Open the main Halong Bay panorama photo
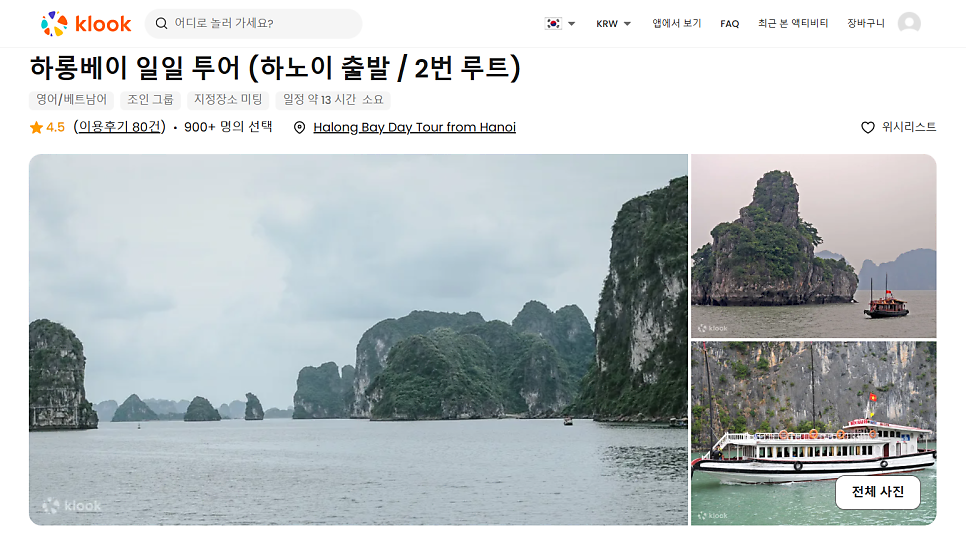Viewport: 966px width, 533px height. [358, 340]
